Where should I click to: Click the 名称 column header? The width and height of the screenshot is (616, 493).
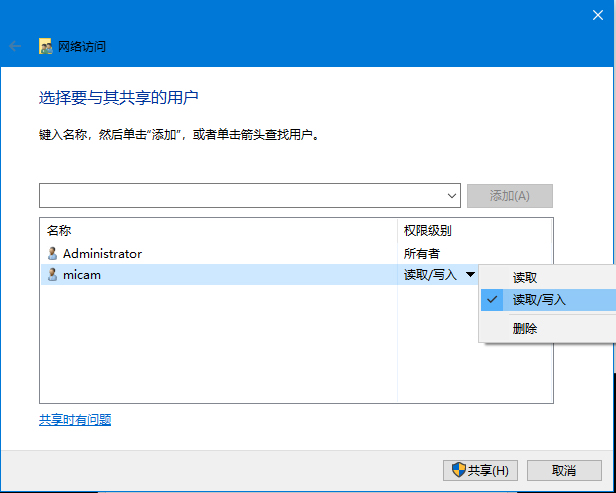(x=218, y=231)
